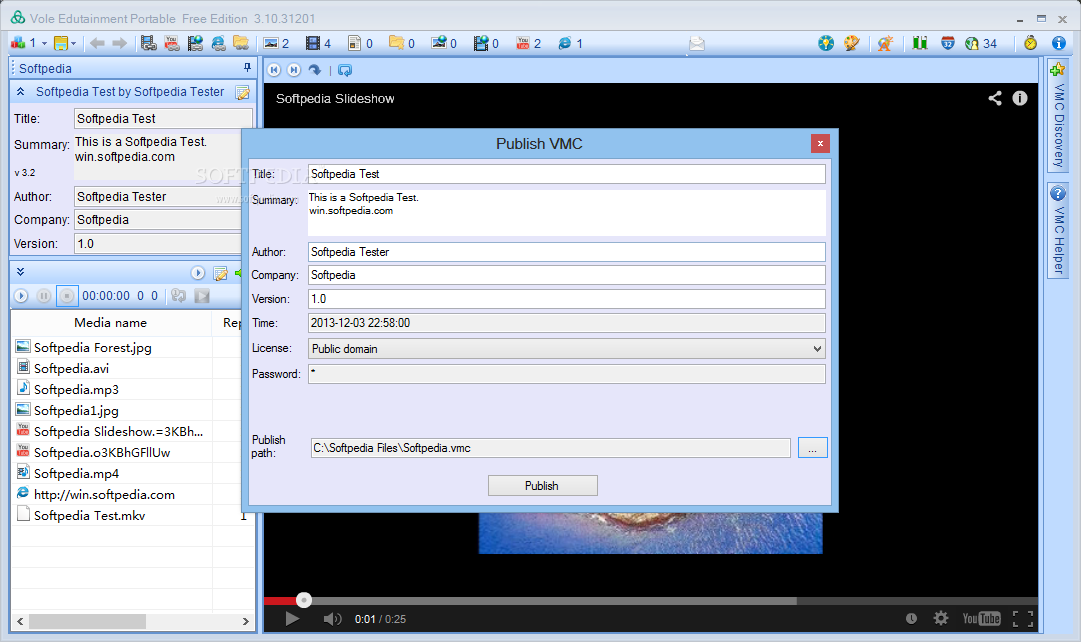Viewport: 1081px width, 642px height.
Task: Select the online videos counter showing 0
Action: (486, 43)
